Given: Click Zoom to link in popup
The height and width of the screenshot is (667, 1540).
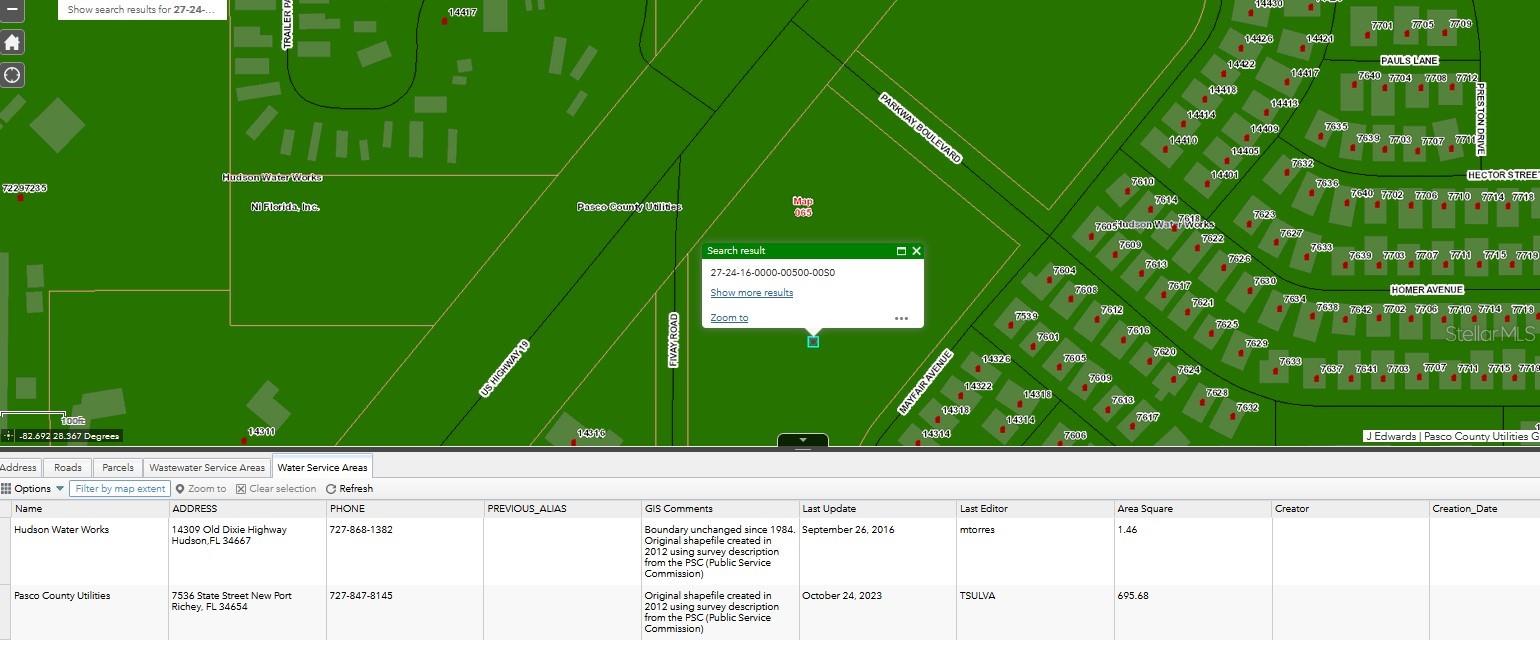Looking at the screenshot, I should [x=729, y=318].
